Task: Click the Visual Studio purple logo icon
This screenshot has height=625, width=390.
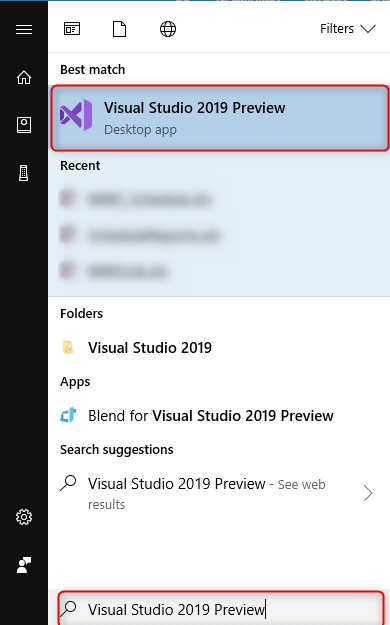Action: click(x=76, y=115)
